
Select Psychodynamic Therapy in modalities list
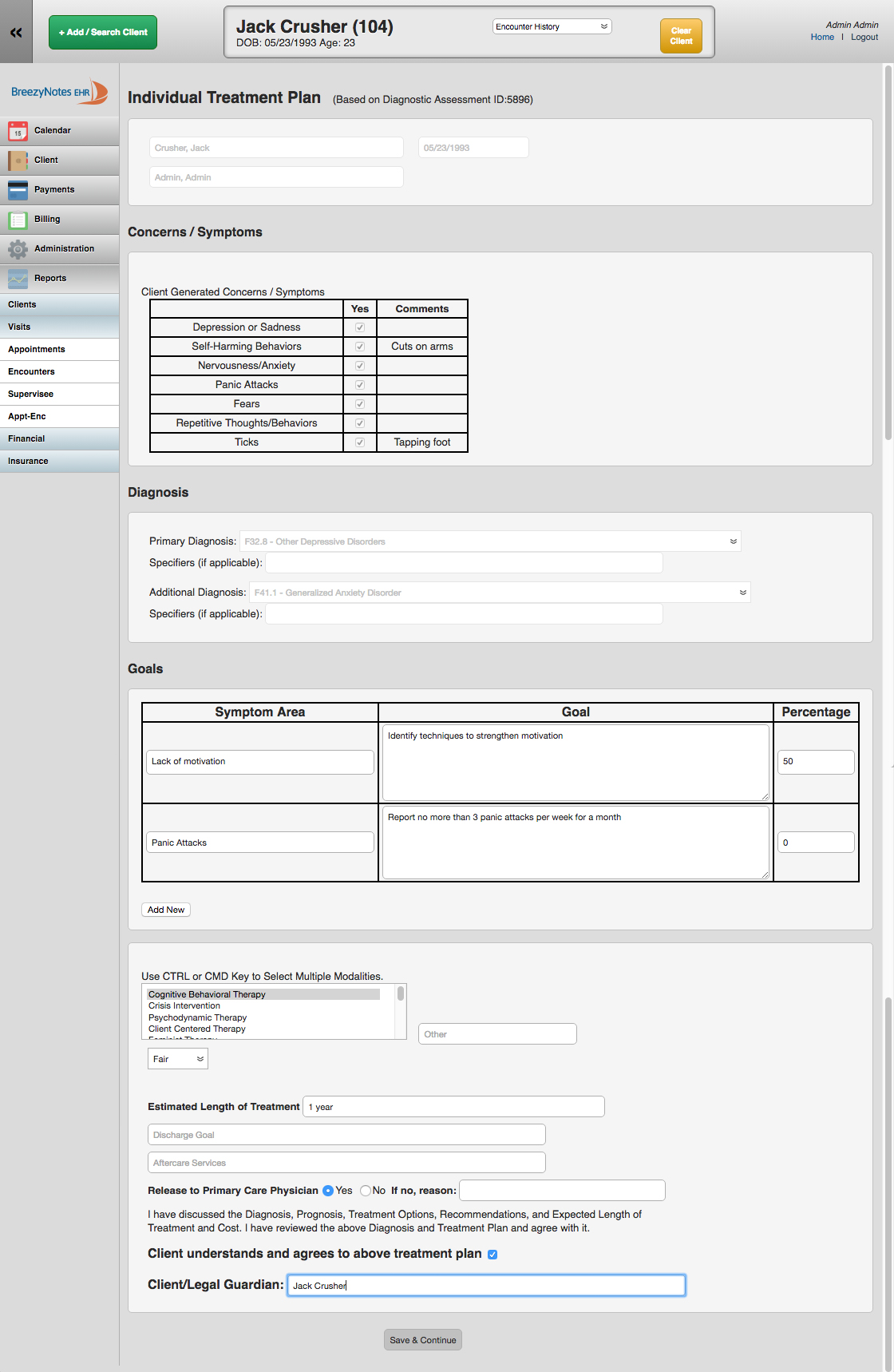[x=263, y=1017]
